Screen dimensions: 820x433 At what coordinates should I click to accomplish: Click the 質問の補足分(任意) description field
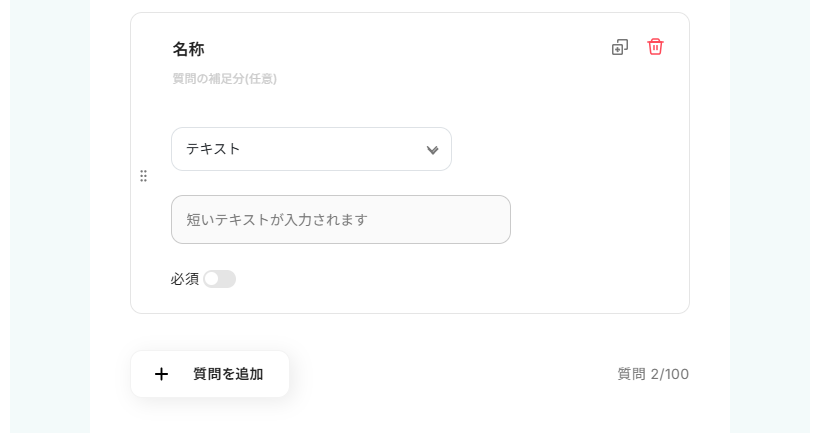pyautogui.click(x=225, y=79)
